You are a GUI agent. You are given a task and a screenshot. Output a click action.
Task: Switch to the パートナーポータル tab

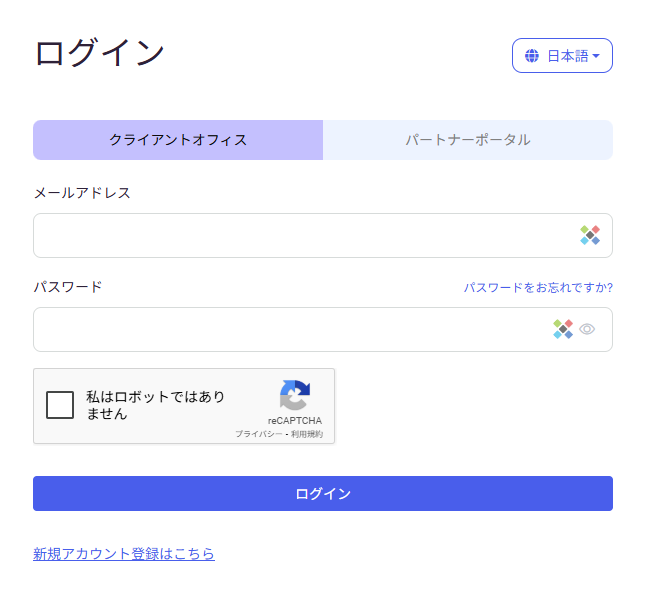468,140
